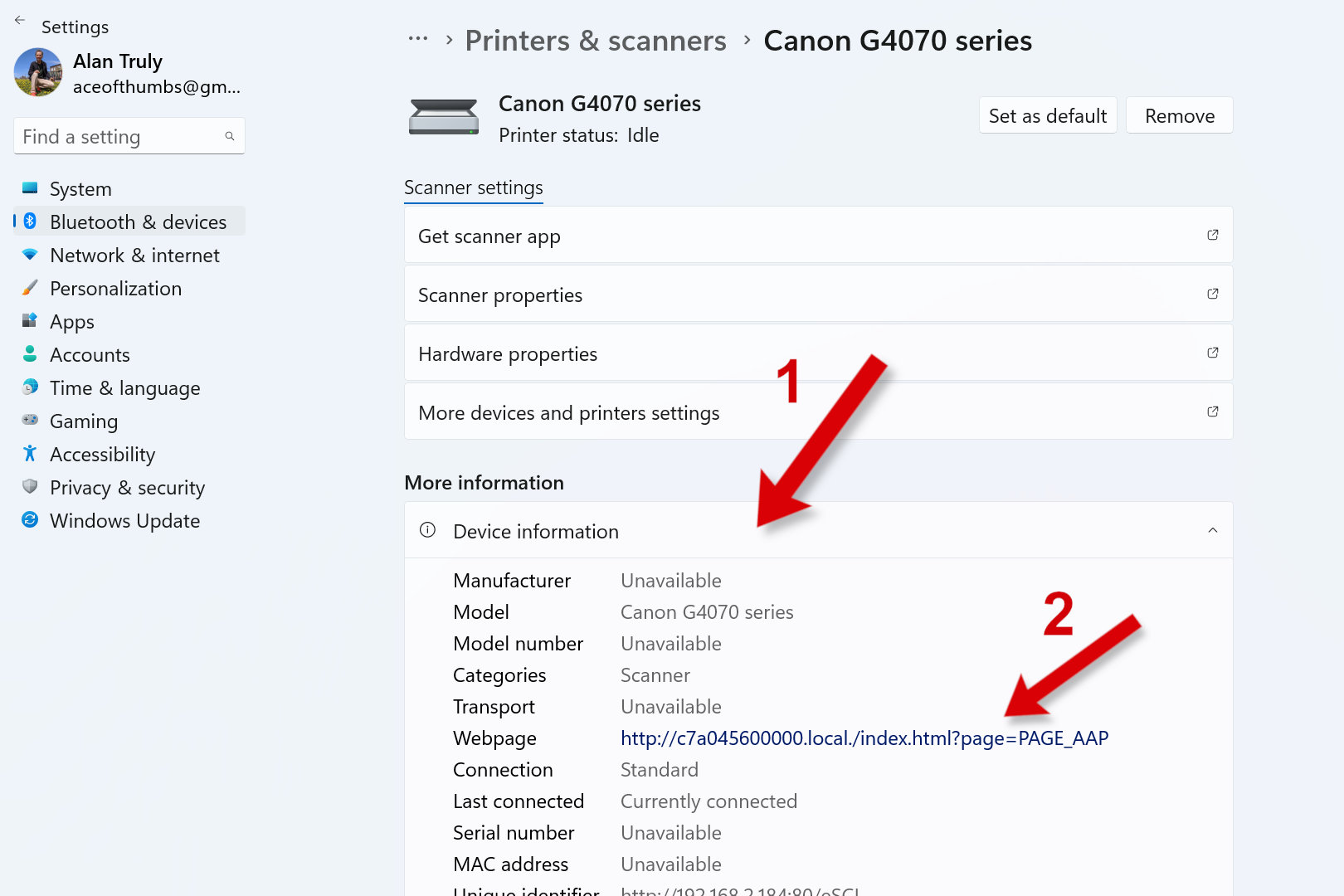Viewport: 1344px width, 896px height.
Task: Click the aceofthumbs email text
Action: (x=157, y=87)
